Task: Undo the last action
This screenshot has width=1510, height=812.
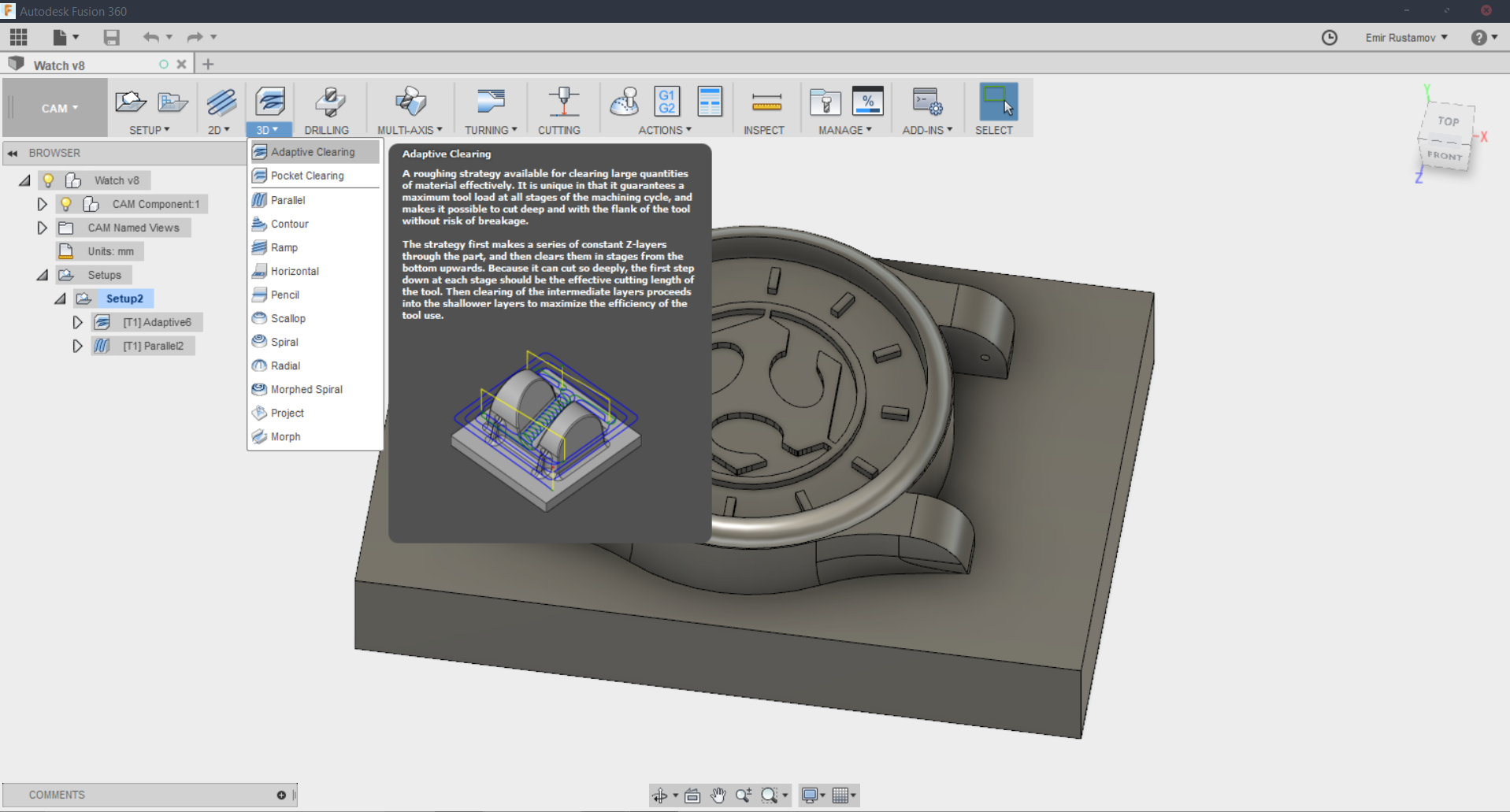Action: [151, 37]
